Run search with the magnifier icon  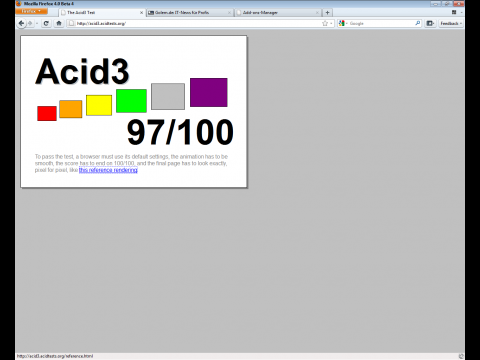pyautogui.click(x=418, y=23)
